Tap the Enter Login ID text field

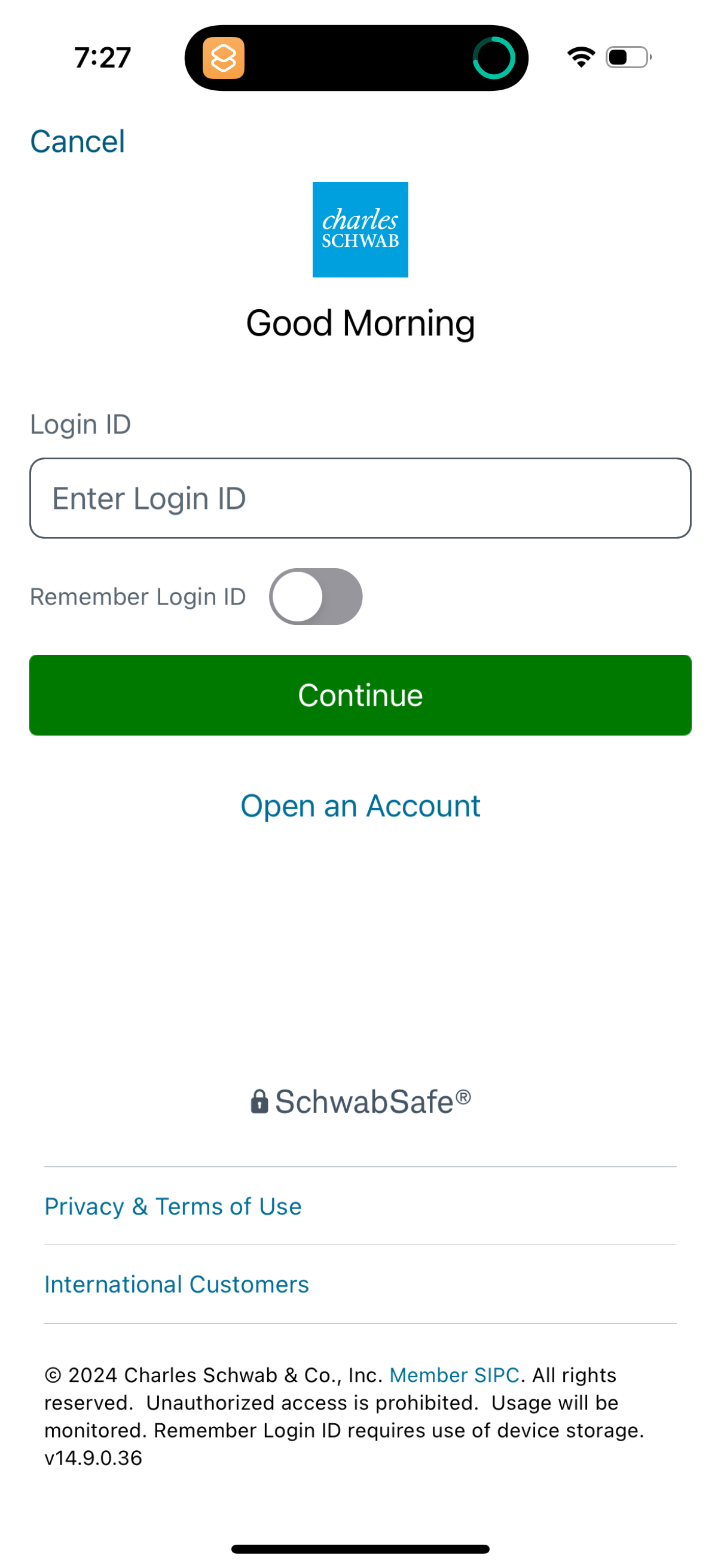(x=360, y=498)
